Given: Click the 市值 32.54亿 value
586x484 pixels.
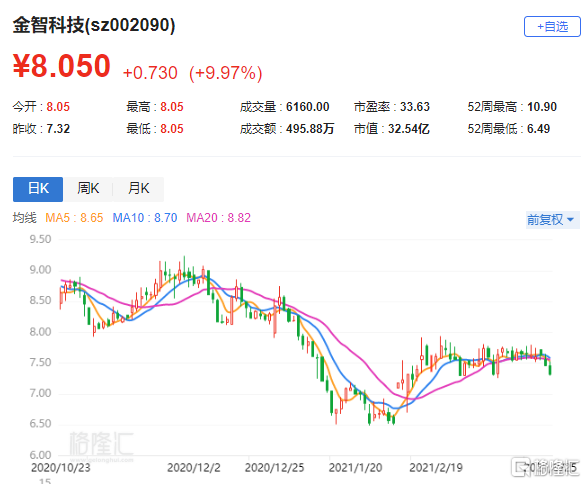Looking at the screenshot, I should coord(408,129).
